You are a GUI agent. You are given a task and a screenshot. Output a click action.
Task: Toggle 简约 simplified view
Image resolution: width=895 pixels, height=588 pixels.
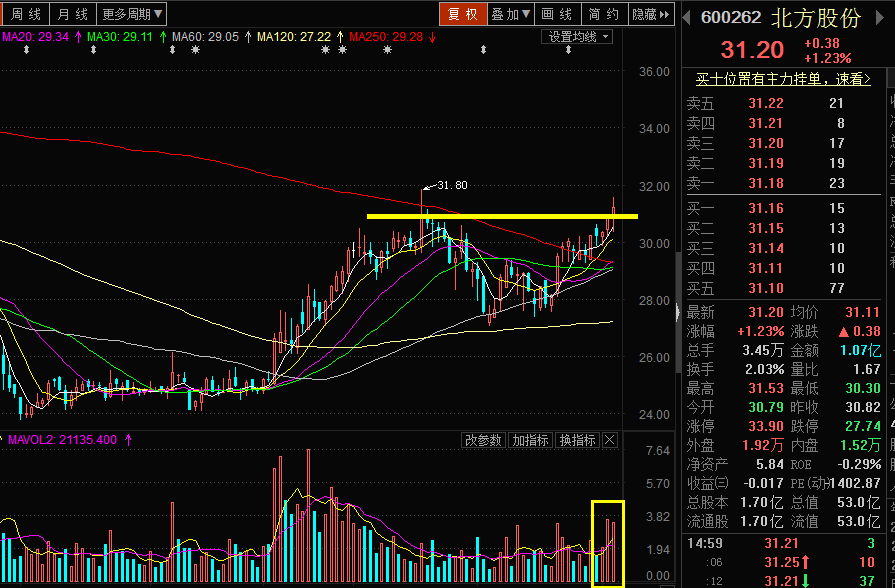(x=604, y=14)
